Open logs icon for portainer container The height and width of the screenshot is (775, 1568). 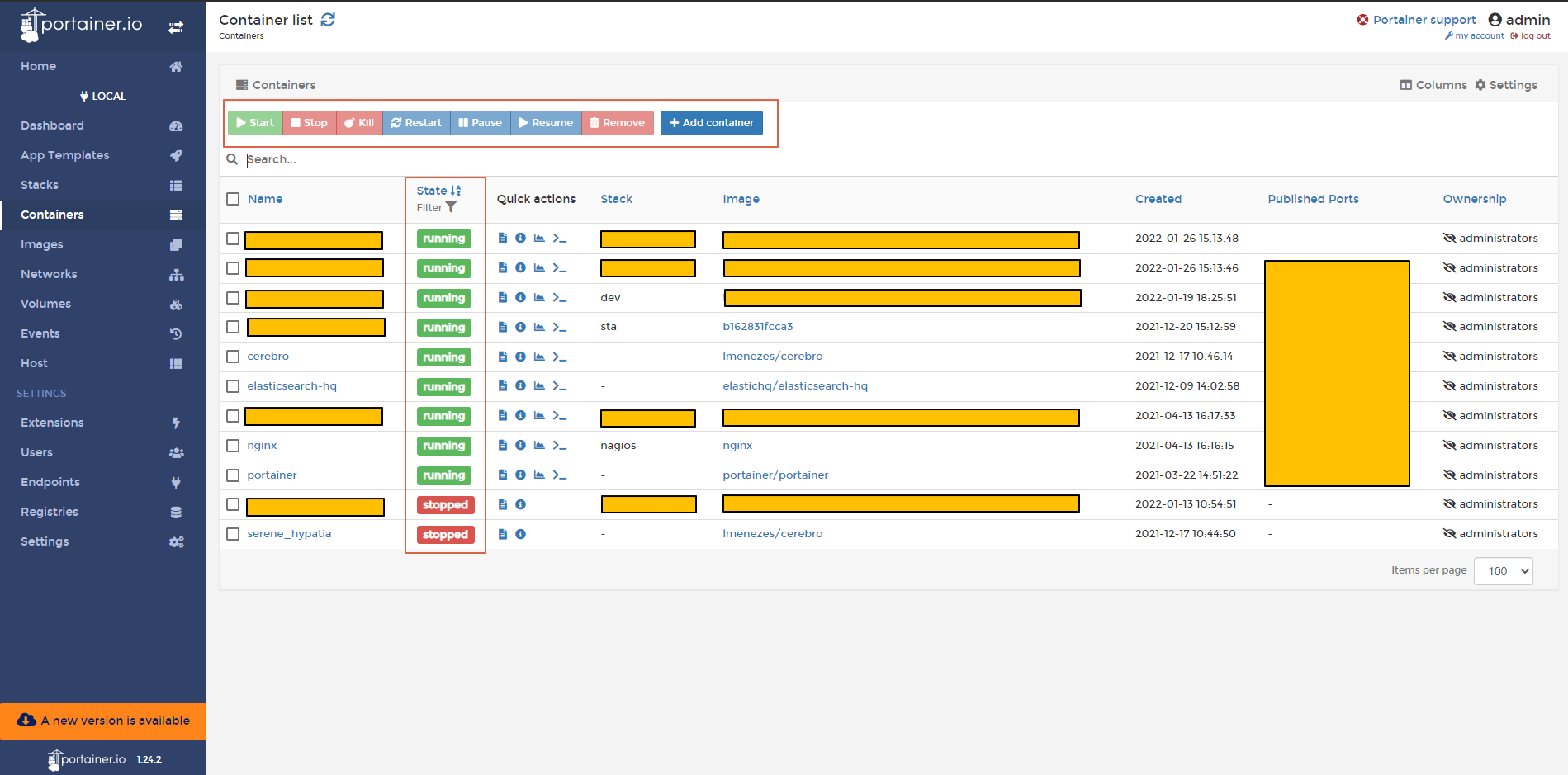click(503, 475)
